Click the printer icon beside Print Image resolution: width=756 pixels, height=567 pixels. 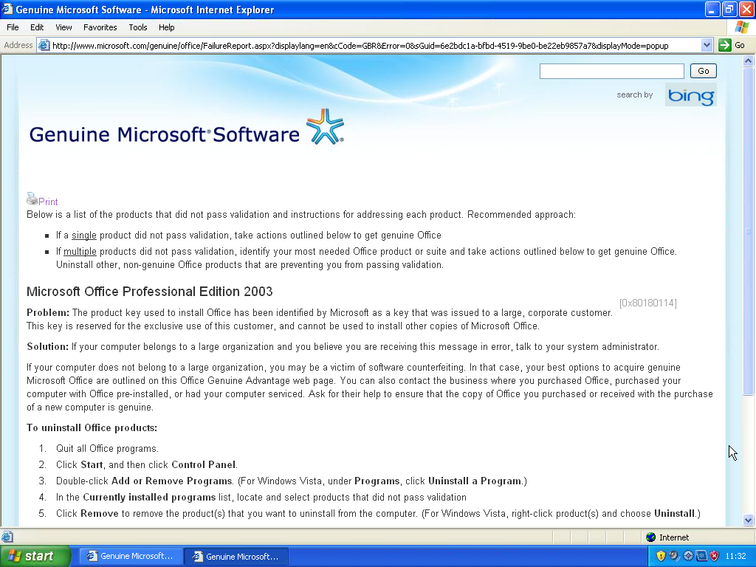pyautogui.click(x=32, y=199)
